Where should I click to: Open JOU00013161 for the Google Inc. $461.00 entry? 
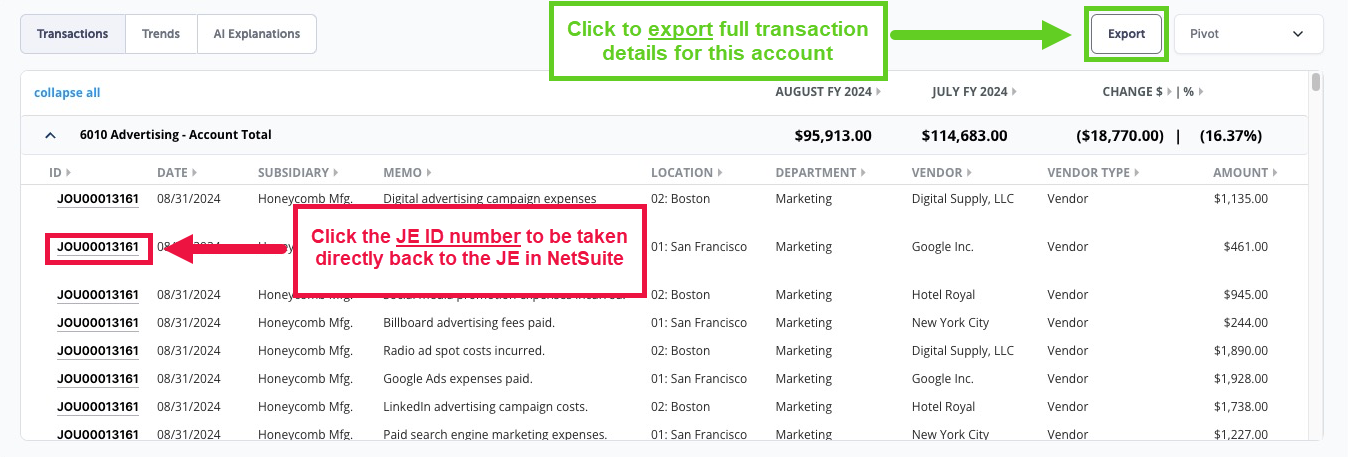click(x=98, y=247)
